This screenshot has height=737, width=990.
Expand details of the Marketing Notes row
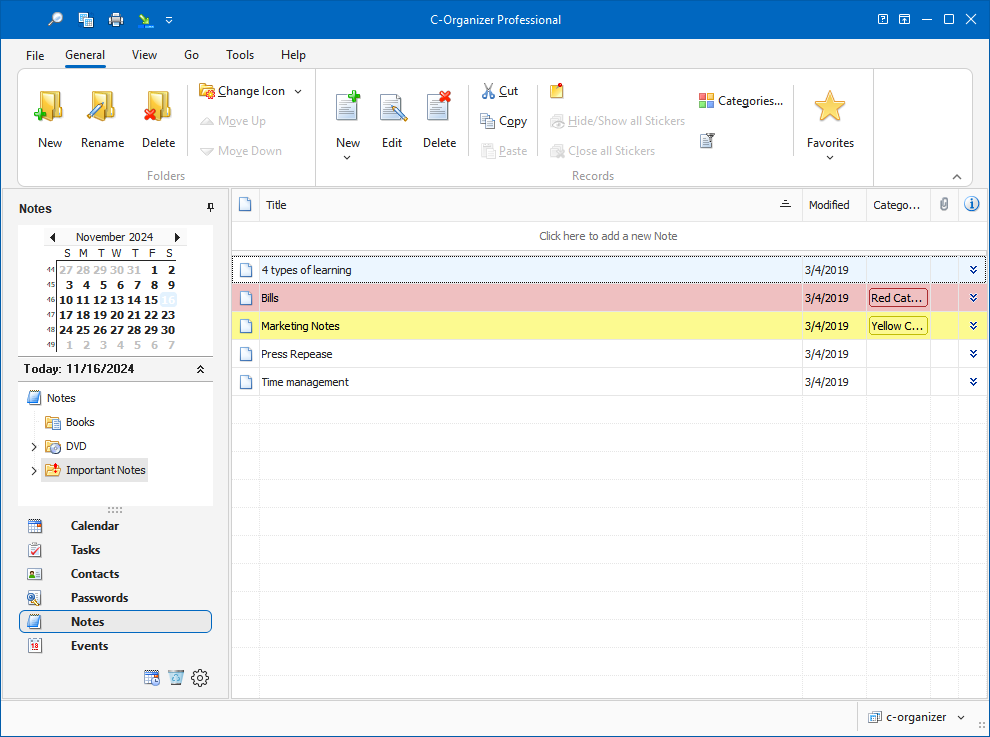click(973, 326)
